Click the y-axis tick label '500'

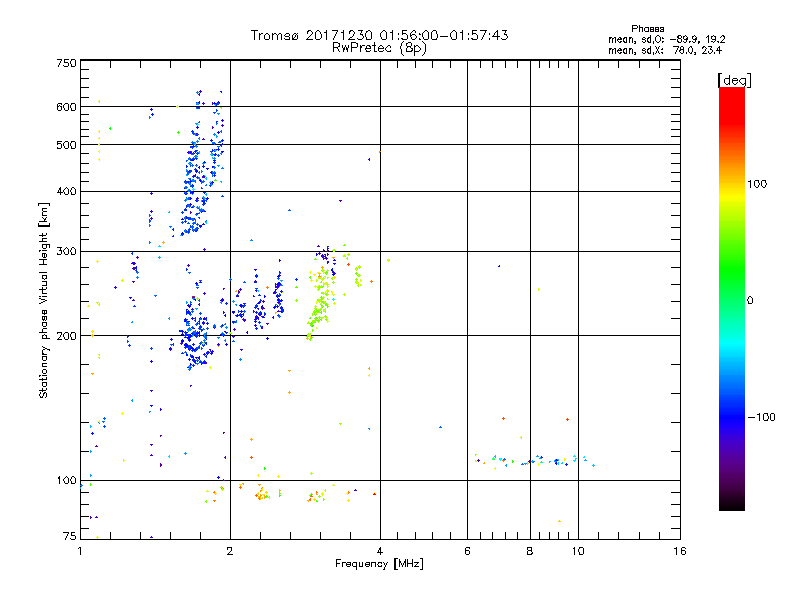click(x=66, y=145)
